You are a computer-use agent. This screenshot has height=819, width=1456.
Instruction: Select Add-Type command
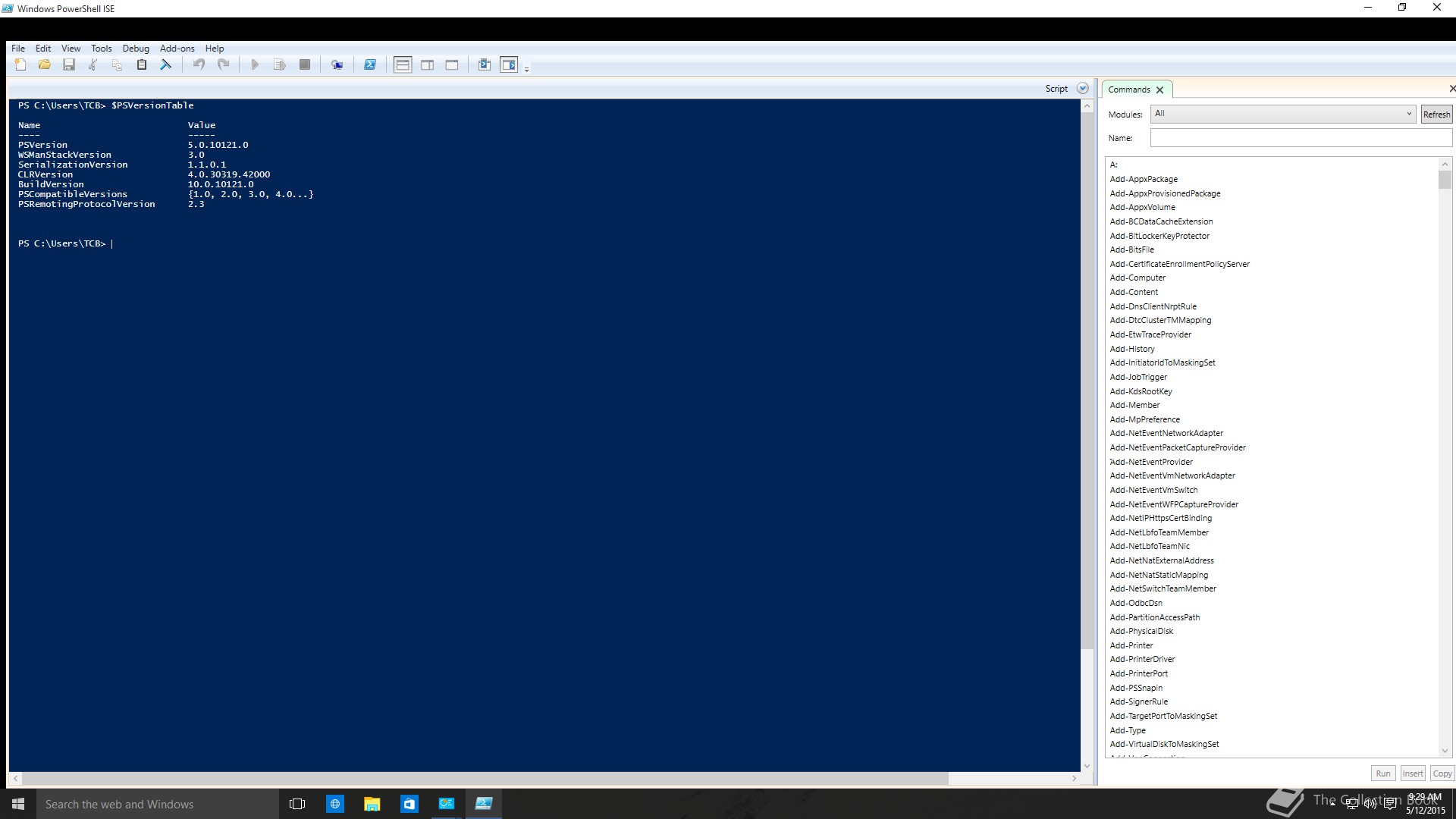tap(1128, 730)
